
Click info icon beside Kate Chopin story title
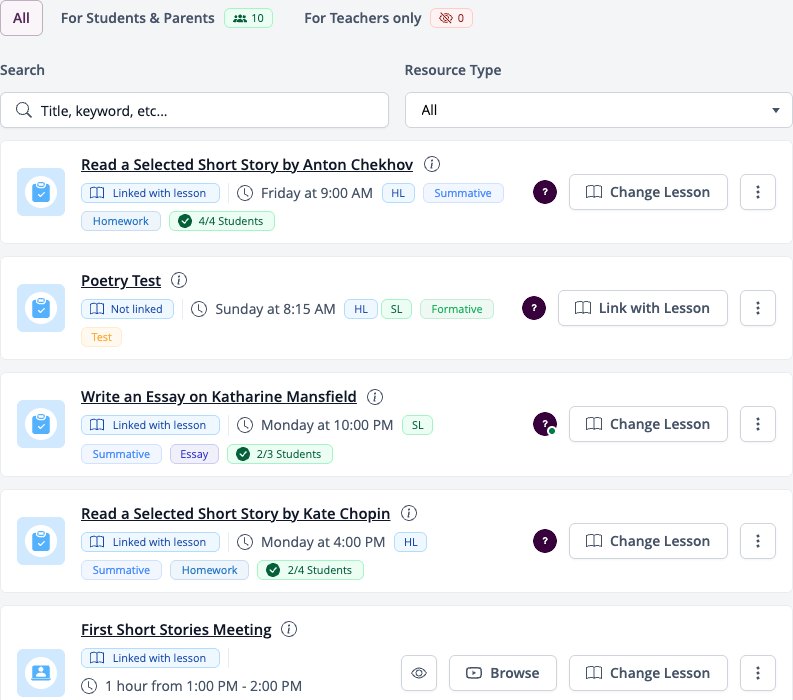click(409, 513)
